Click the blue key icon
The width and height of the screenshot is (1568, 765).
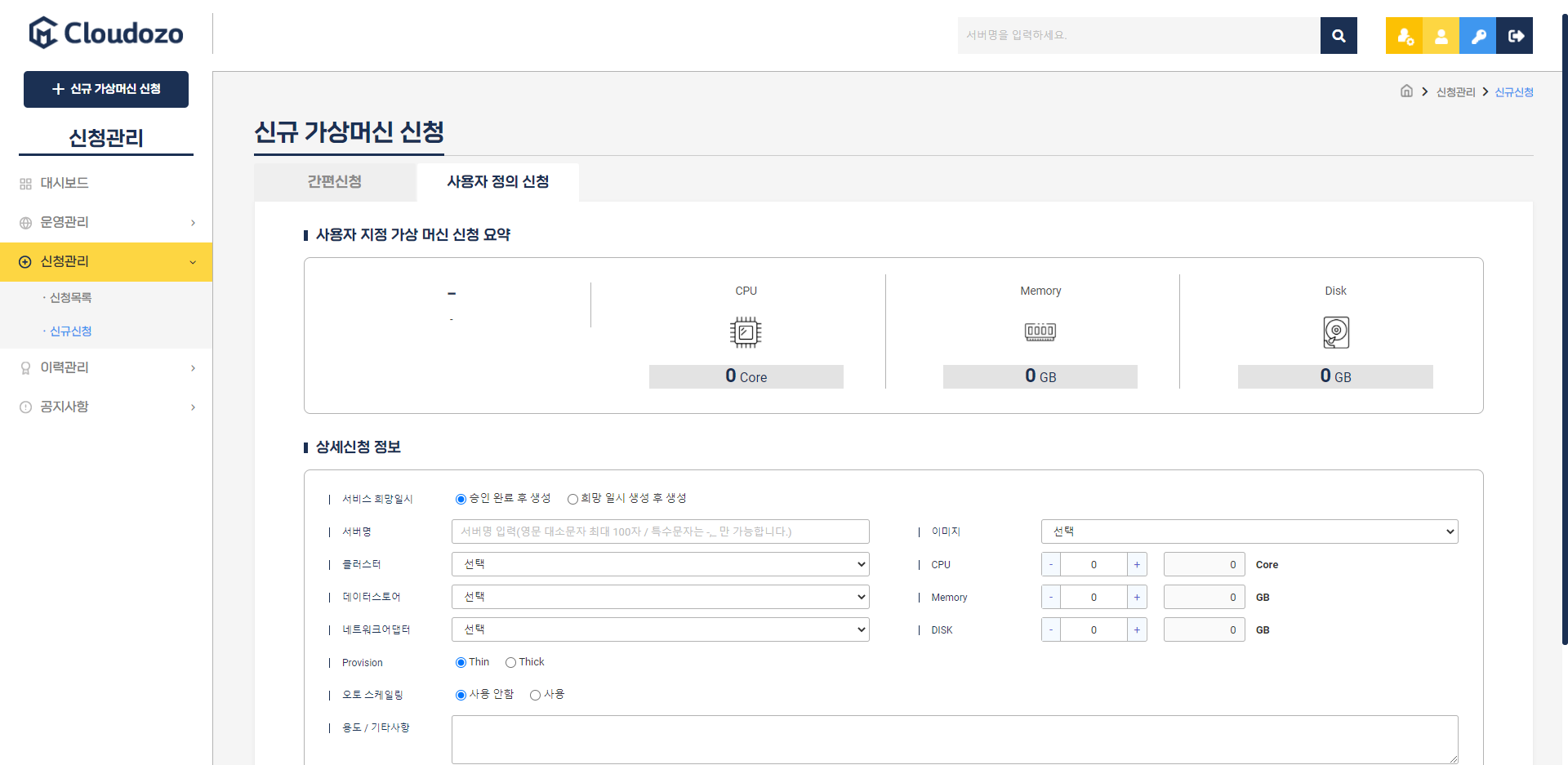1477,36
